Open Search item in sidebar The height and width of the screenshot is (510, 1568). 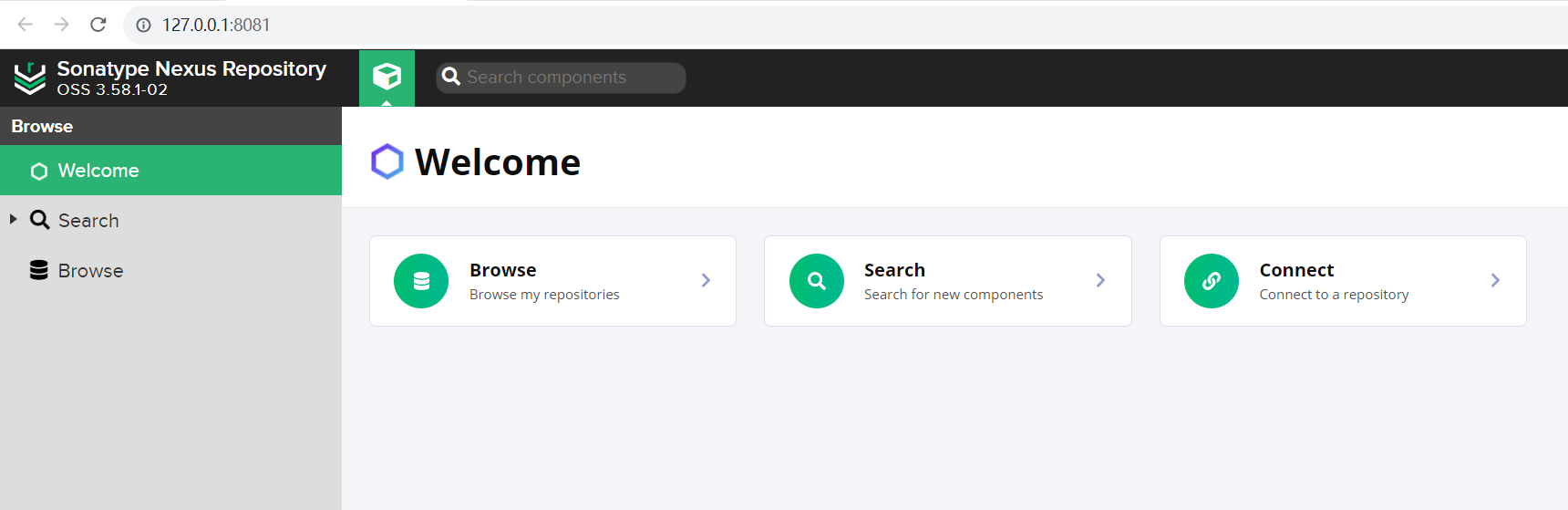point(88,221)
